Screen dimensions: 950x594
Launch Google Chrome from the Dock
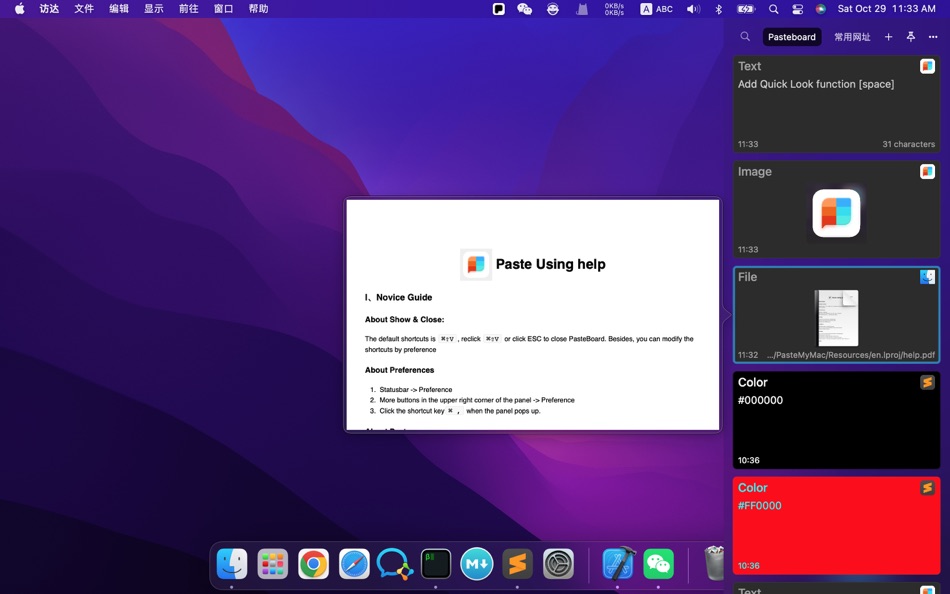tap(313, 564)
